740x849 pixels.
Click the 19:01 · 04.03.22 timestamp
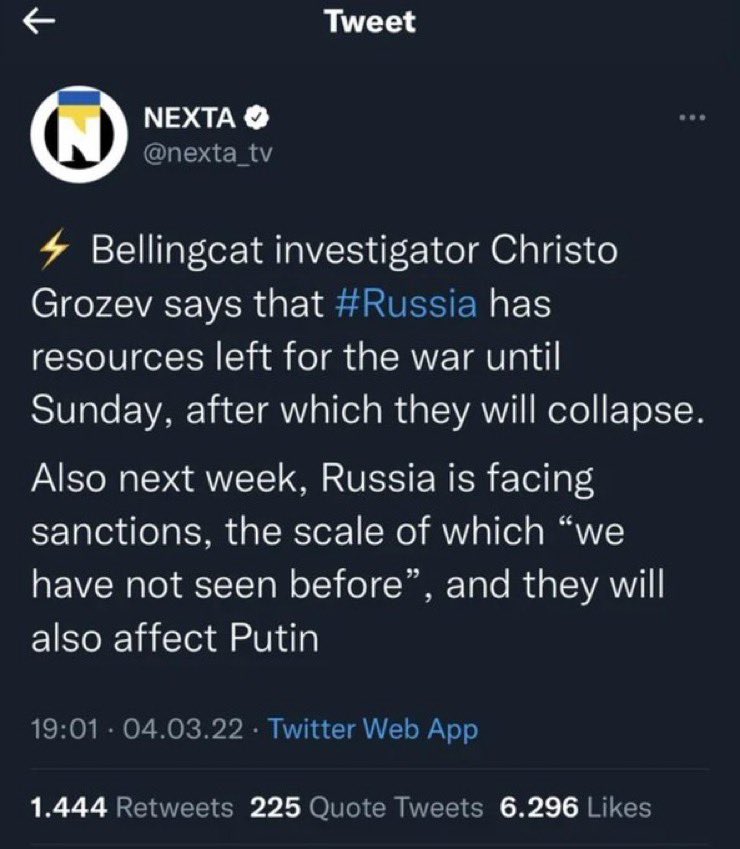[x=137, y=729]
